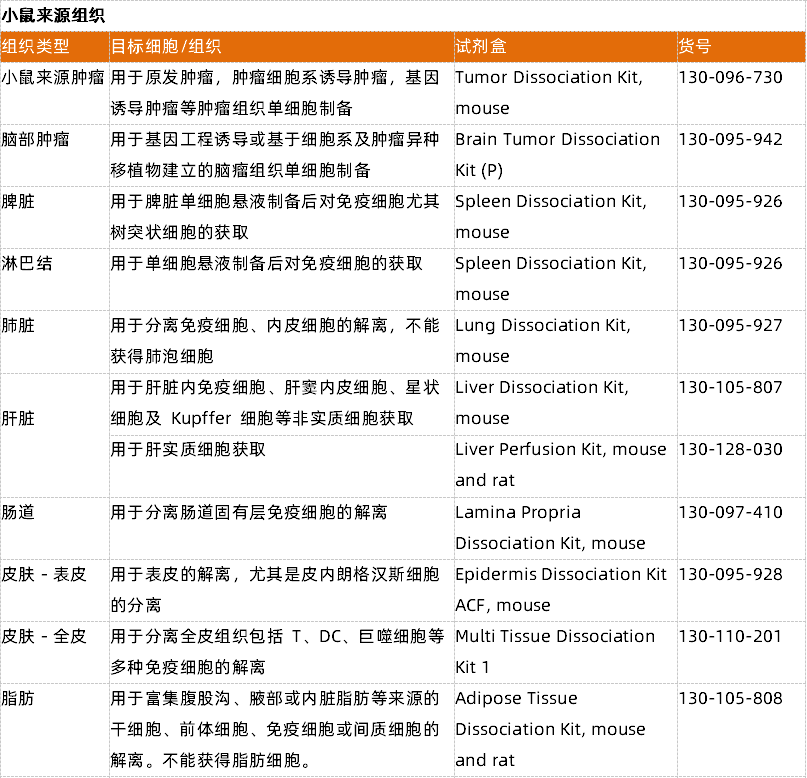This screenshot has height=778, width=807.
Task: Click the 肝脏 tissue type cell
Action: (x=18, y=418)
